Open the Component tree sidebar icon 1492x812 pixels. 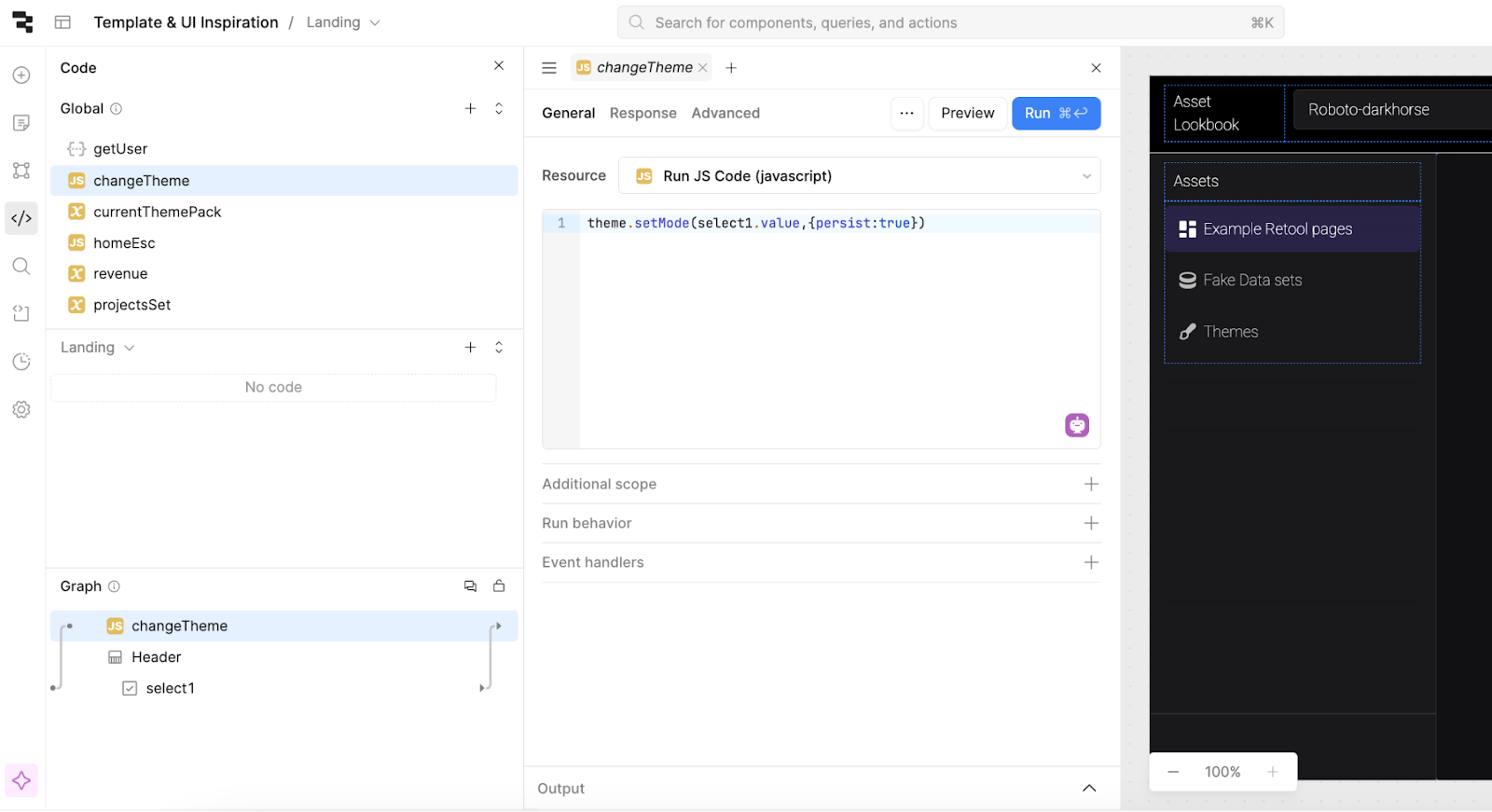(x=21, y=171)
